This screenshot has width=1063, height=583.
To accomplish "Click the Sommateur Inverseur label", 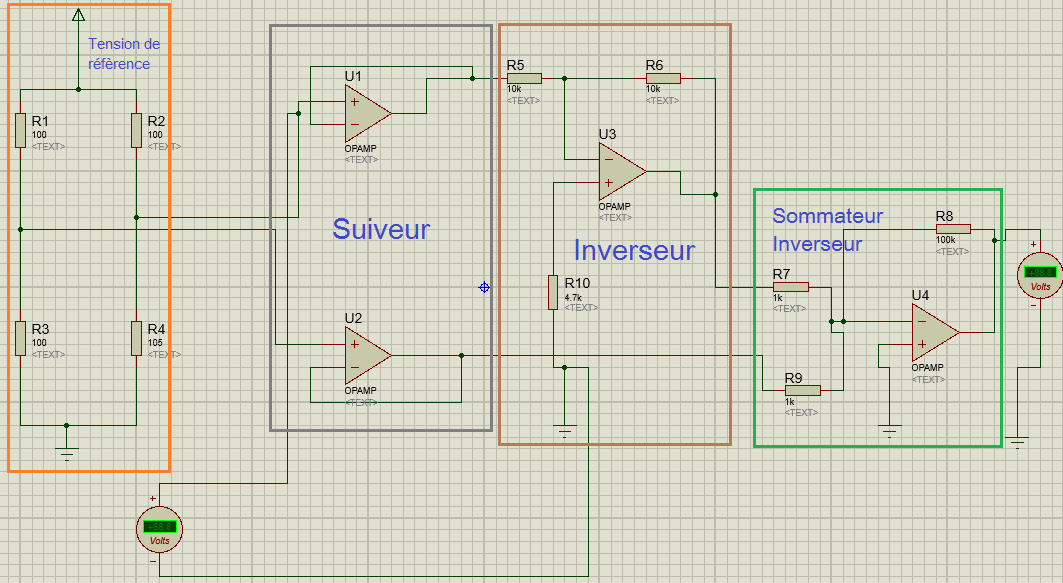I will [828, 230].
